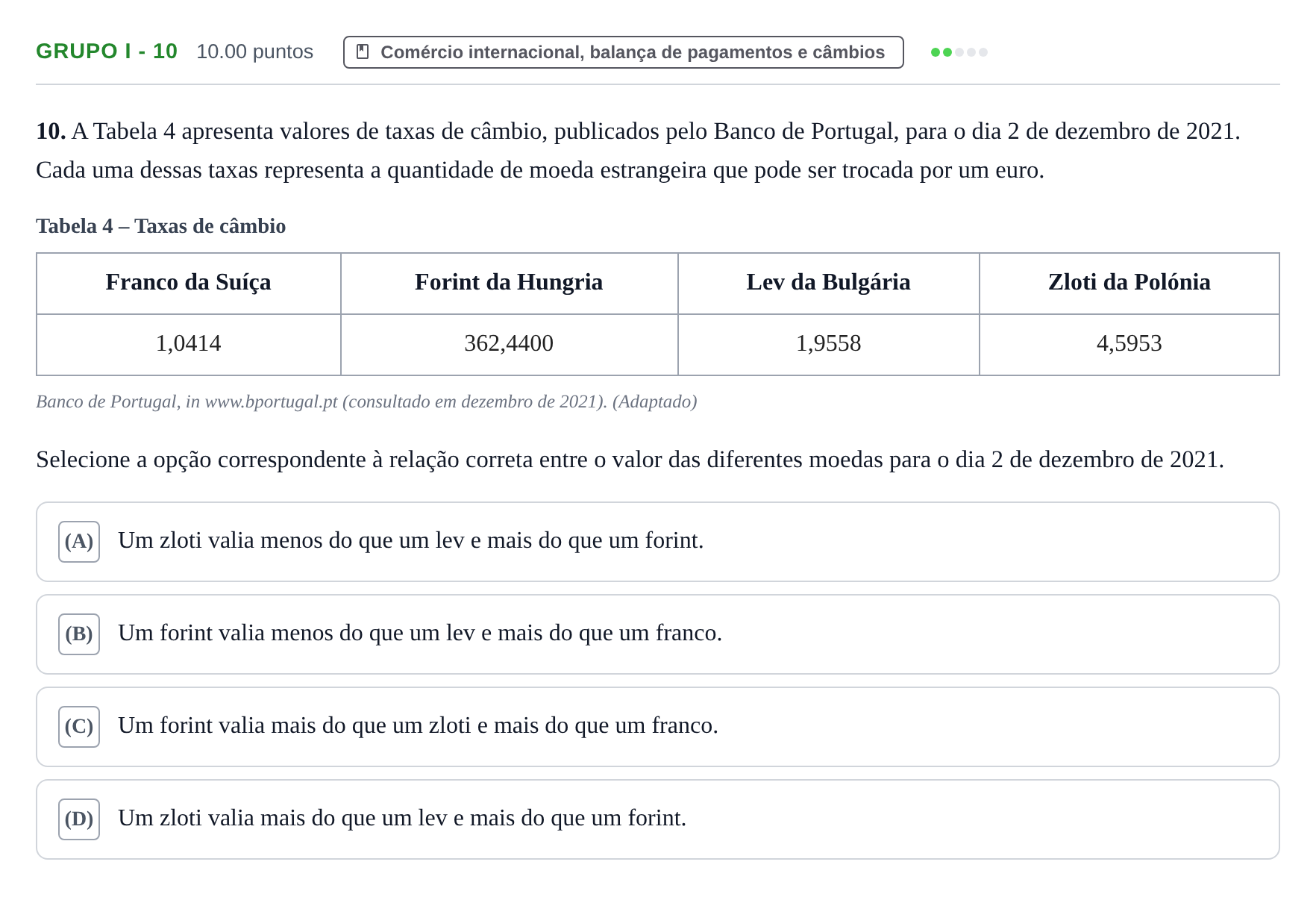Click the Franco da Suíça column header
This screenshot has height=897, width=1316.
click(189, 283)
